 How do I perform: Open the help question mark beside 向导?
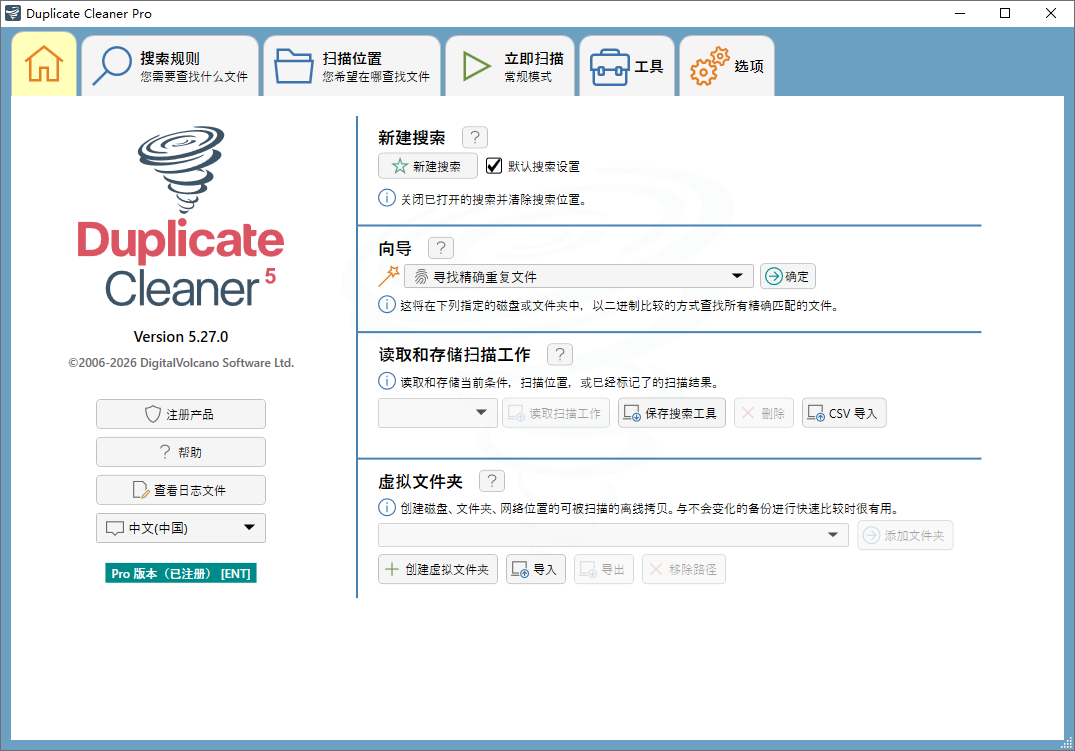tap(441, 248)
